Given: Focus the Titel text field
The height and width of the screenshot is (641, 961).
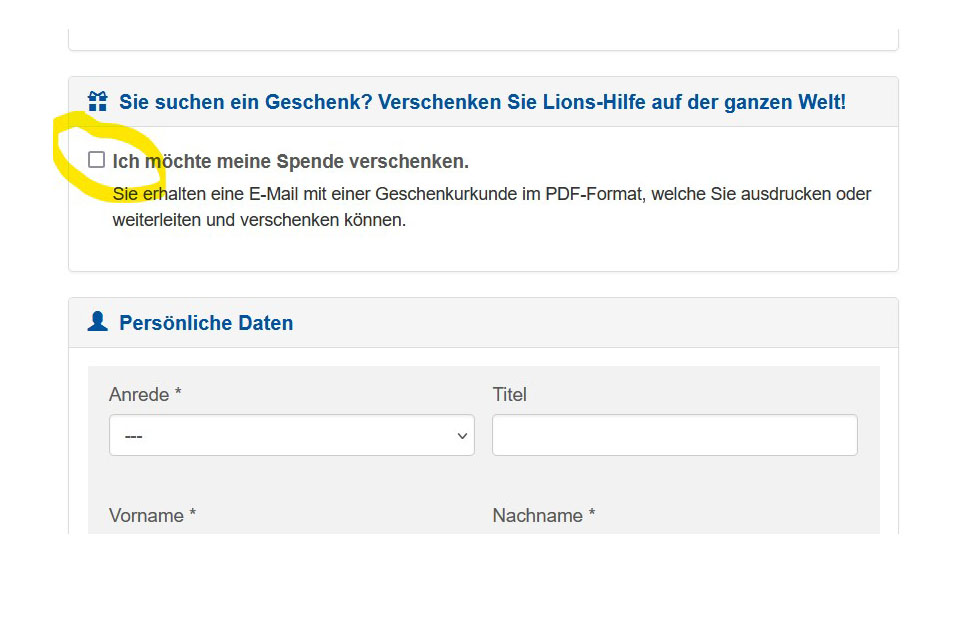Looking at the screenshot, I should tap(675, 435).
